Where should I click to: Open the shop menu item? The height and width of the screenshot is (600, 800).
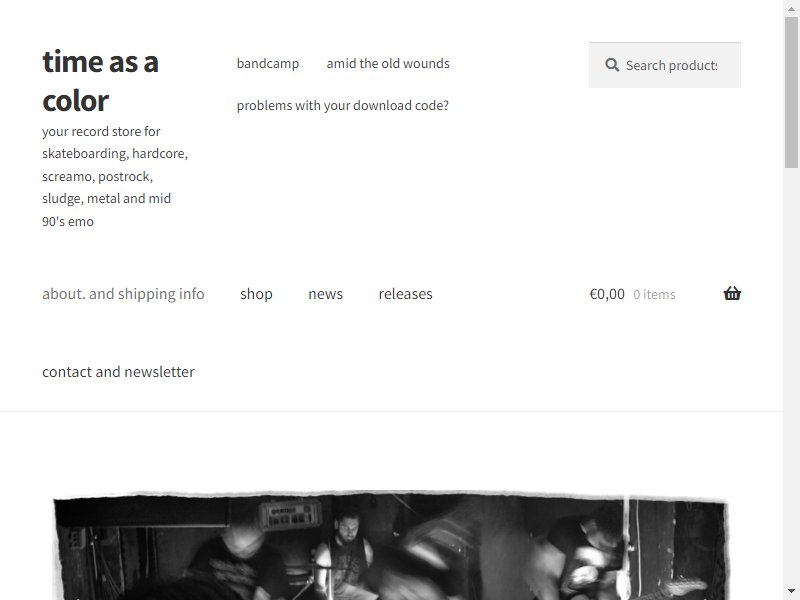[256, 294]
